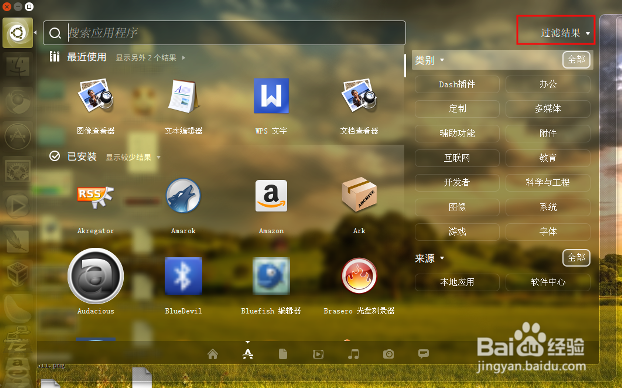Toggle the 定制 category filter
The height and width of the screenshot is (388, 622).
coord(457,109)
